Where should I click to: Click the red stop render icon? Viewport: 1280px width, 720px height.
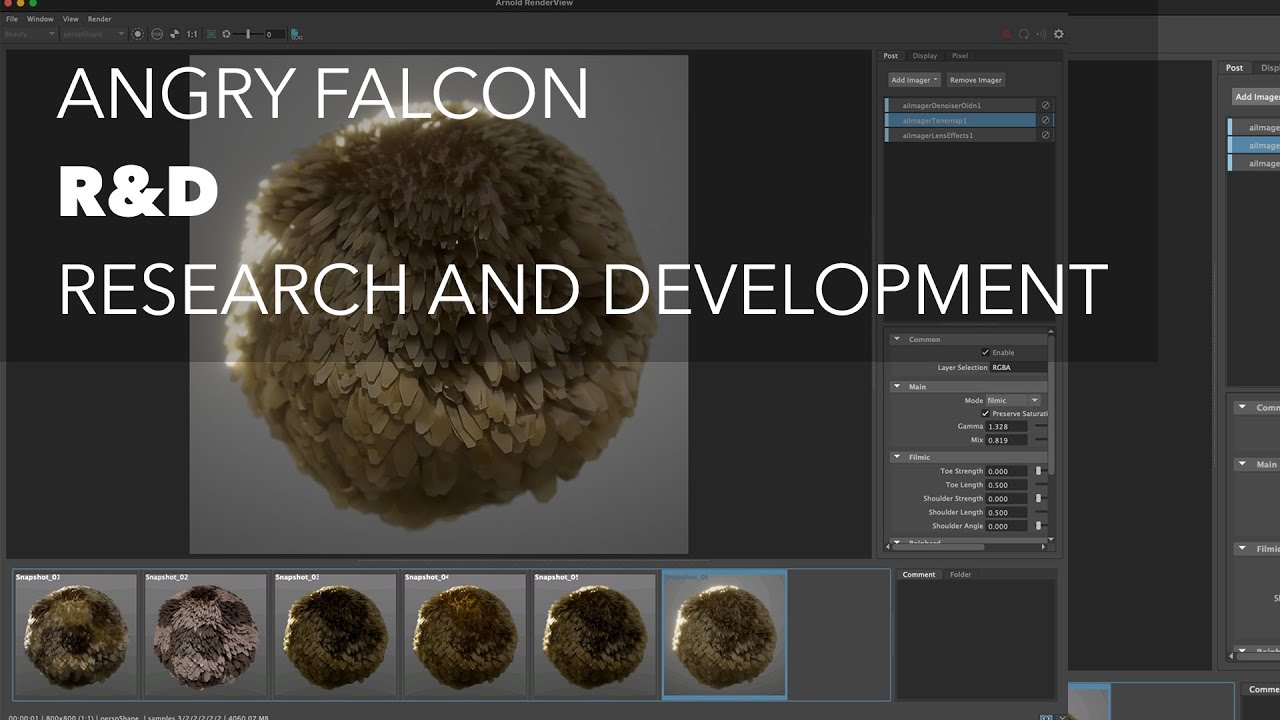[x=1007, y=34]
